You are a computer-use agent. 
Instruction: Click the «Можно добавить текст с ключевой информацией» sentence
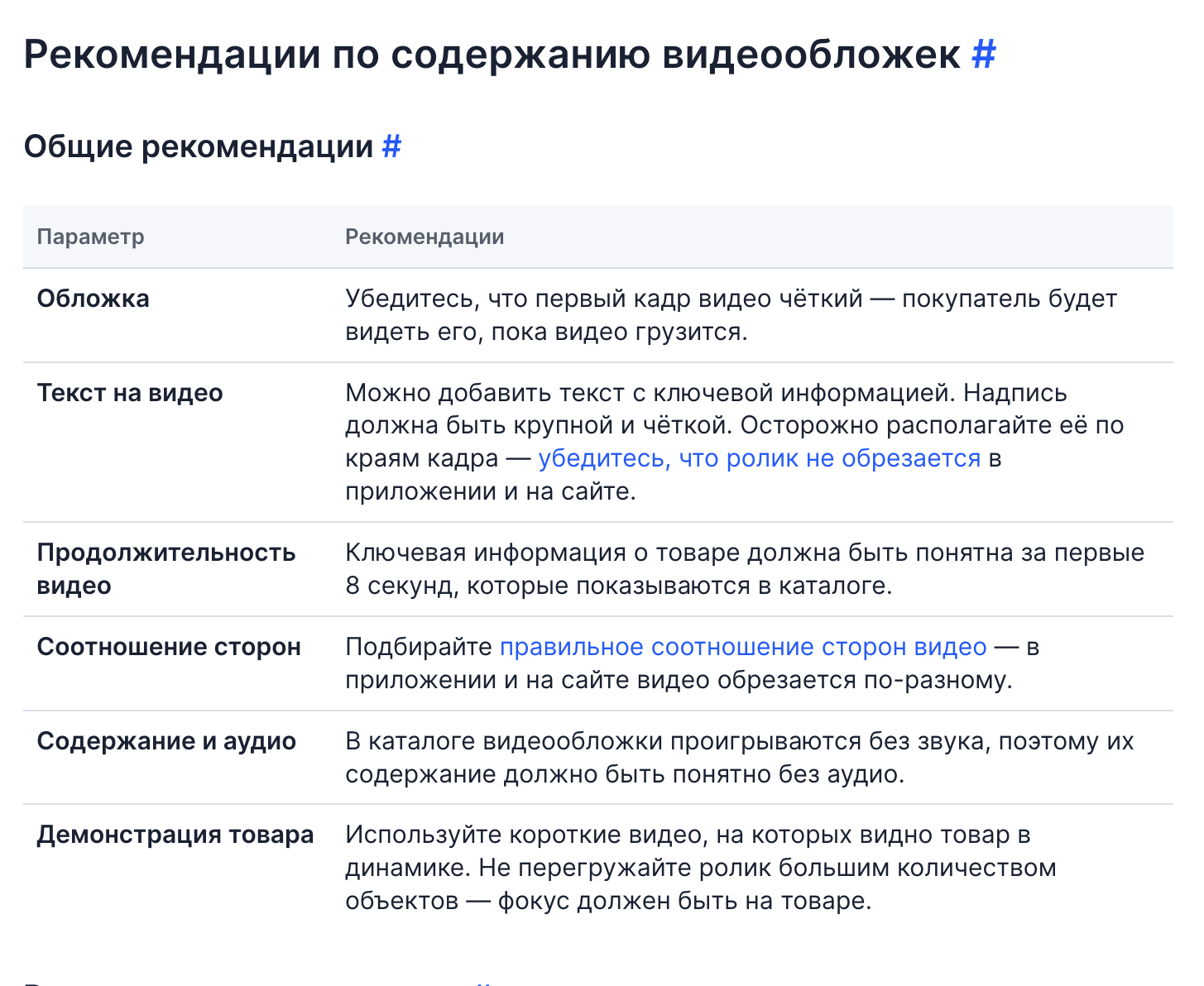[x=650, y=393]
